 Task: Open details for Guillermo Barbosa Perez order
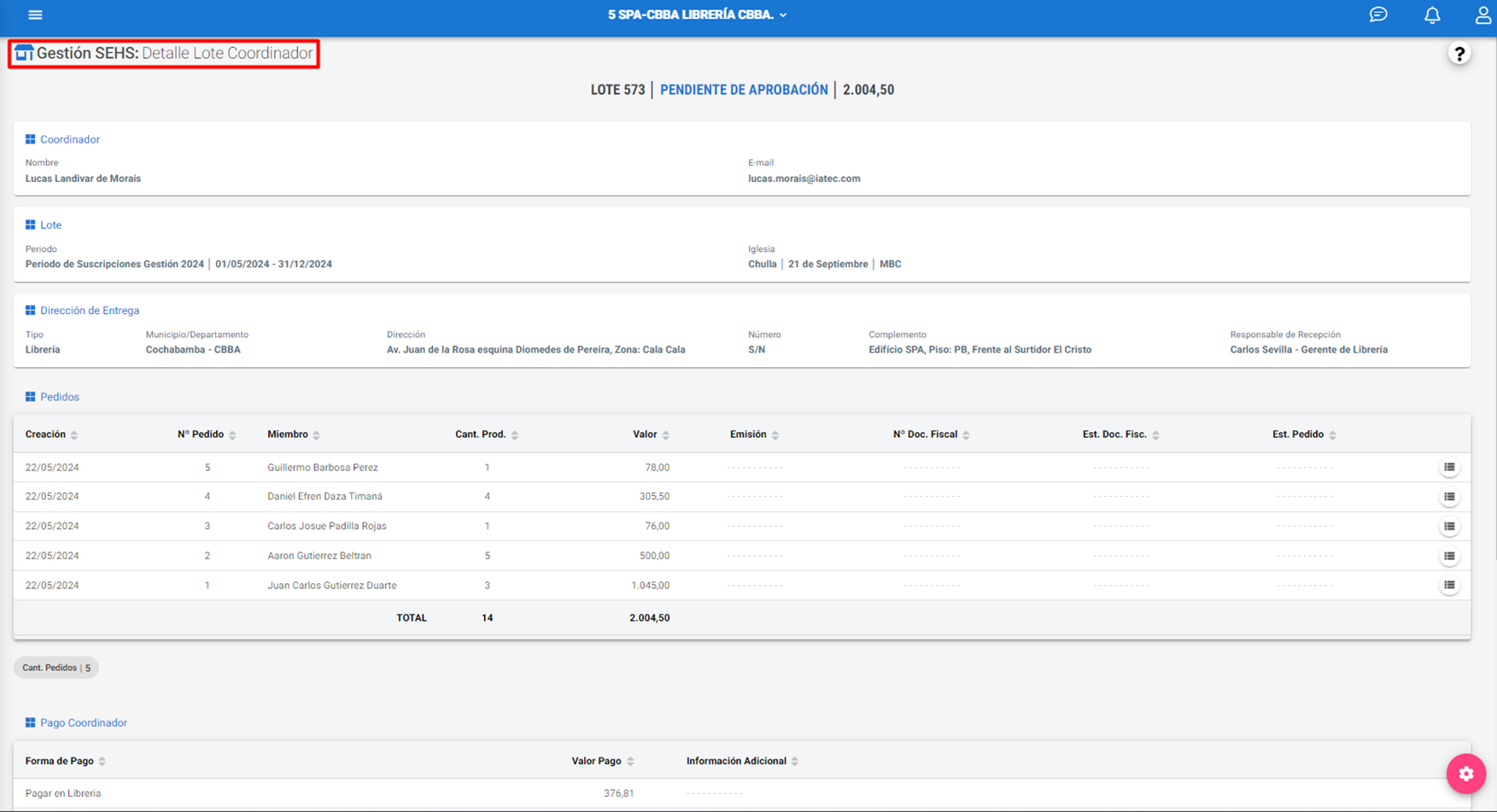[1449, 467]
